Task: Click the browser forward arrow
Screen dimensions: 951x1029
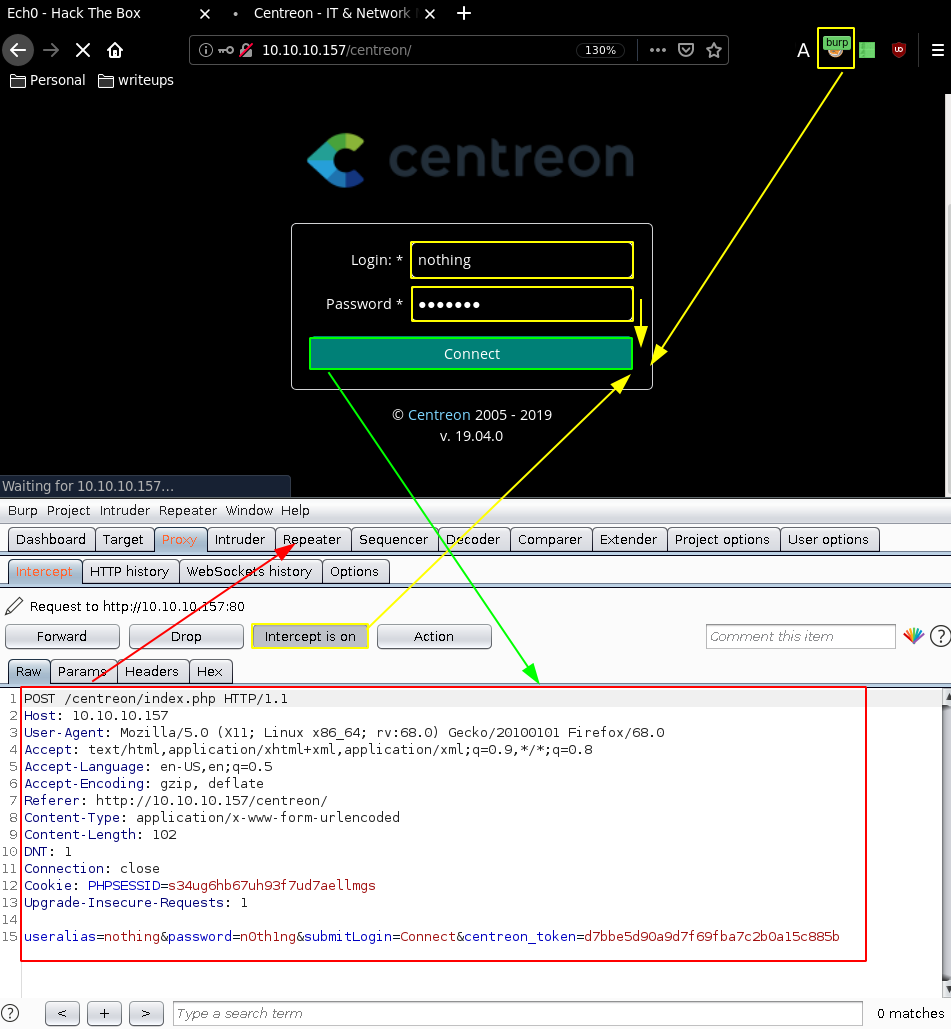Action: tap(51, 51)
